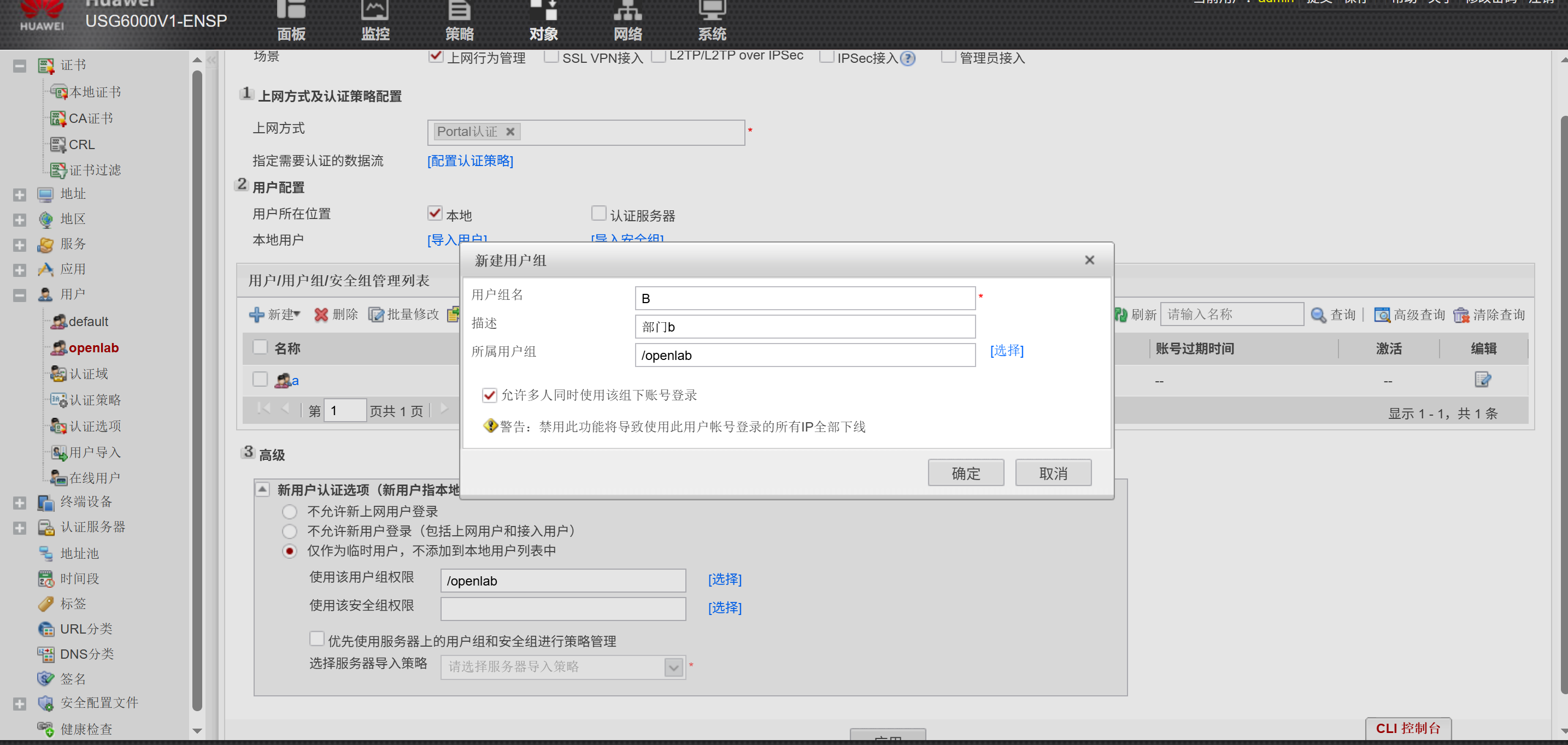Image resolution: width=1568 pixels, height=745 pixels.
Task: Open the 面板 dashboard panel
Action: 290,21
